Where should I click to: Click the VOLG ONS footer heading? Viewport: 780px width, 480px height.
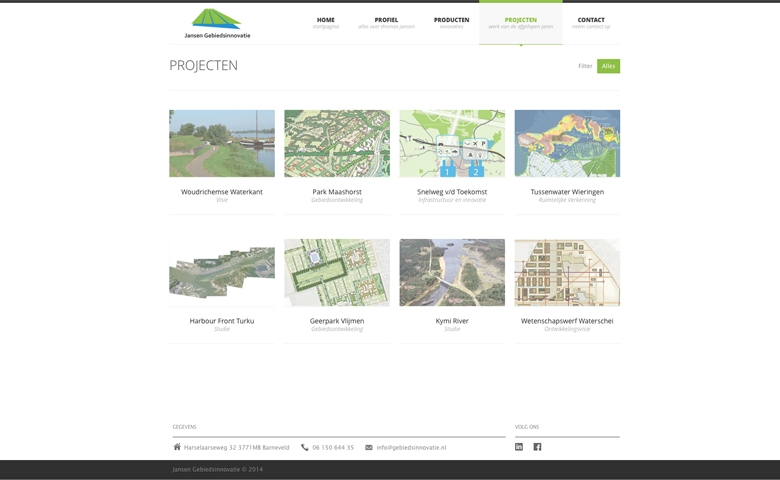tap(527, 427)
